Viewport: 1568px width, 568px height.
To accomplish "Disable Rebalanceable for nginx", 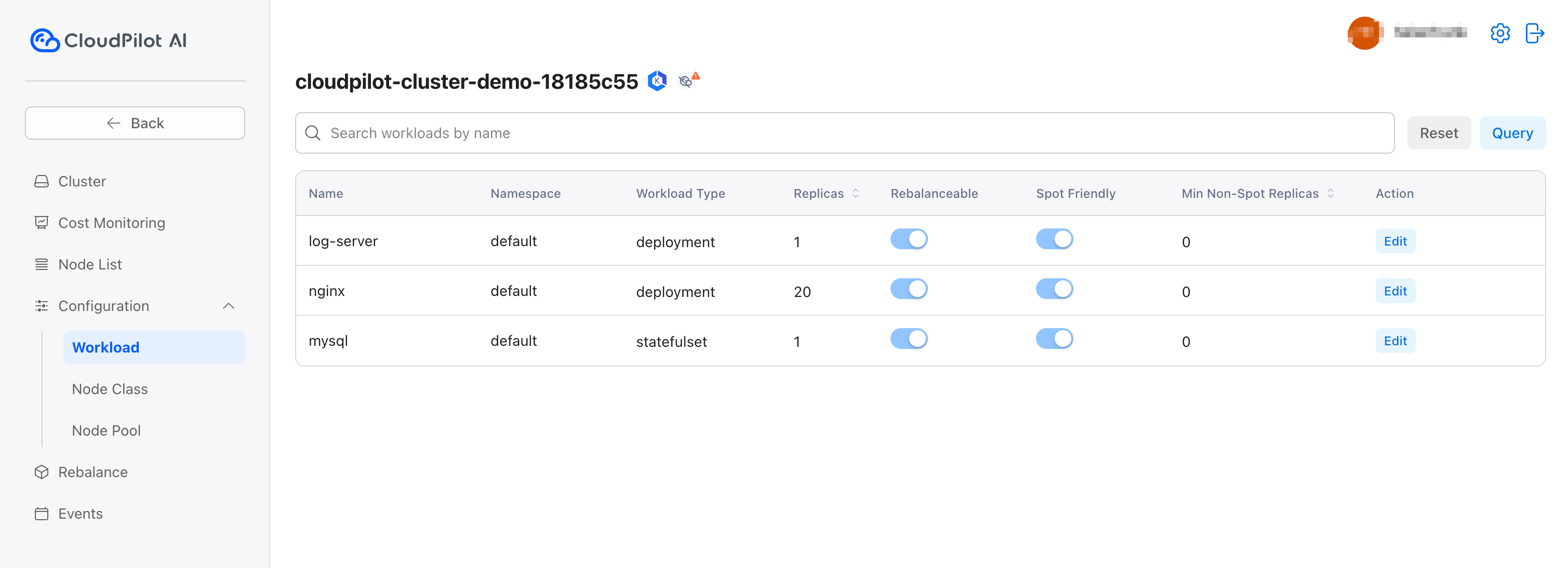I will [909, 289].
